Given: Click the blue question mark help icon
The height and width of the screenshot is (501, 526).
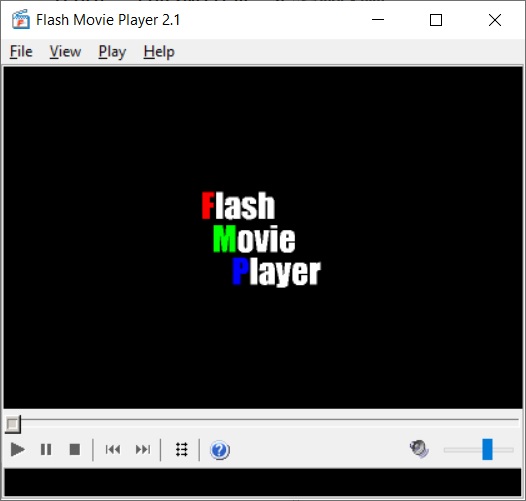Looking at the screenshot, I should coord(220,450).
